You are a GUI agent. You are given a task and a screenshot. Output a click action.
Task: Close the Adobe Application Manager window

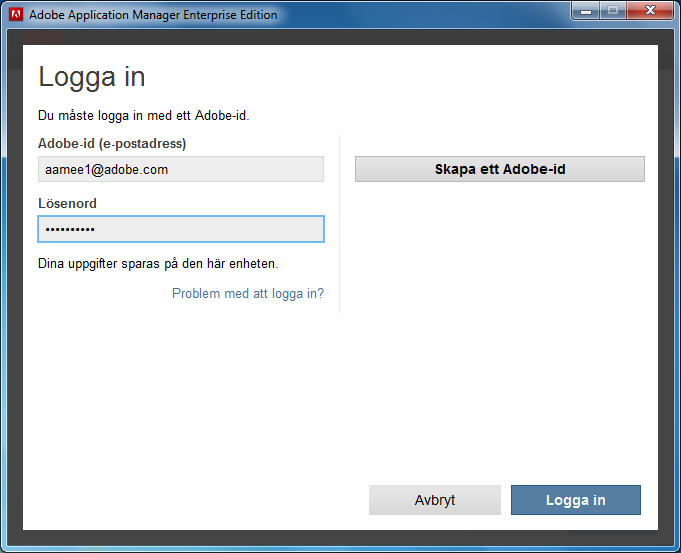(650, 11)
